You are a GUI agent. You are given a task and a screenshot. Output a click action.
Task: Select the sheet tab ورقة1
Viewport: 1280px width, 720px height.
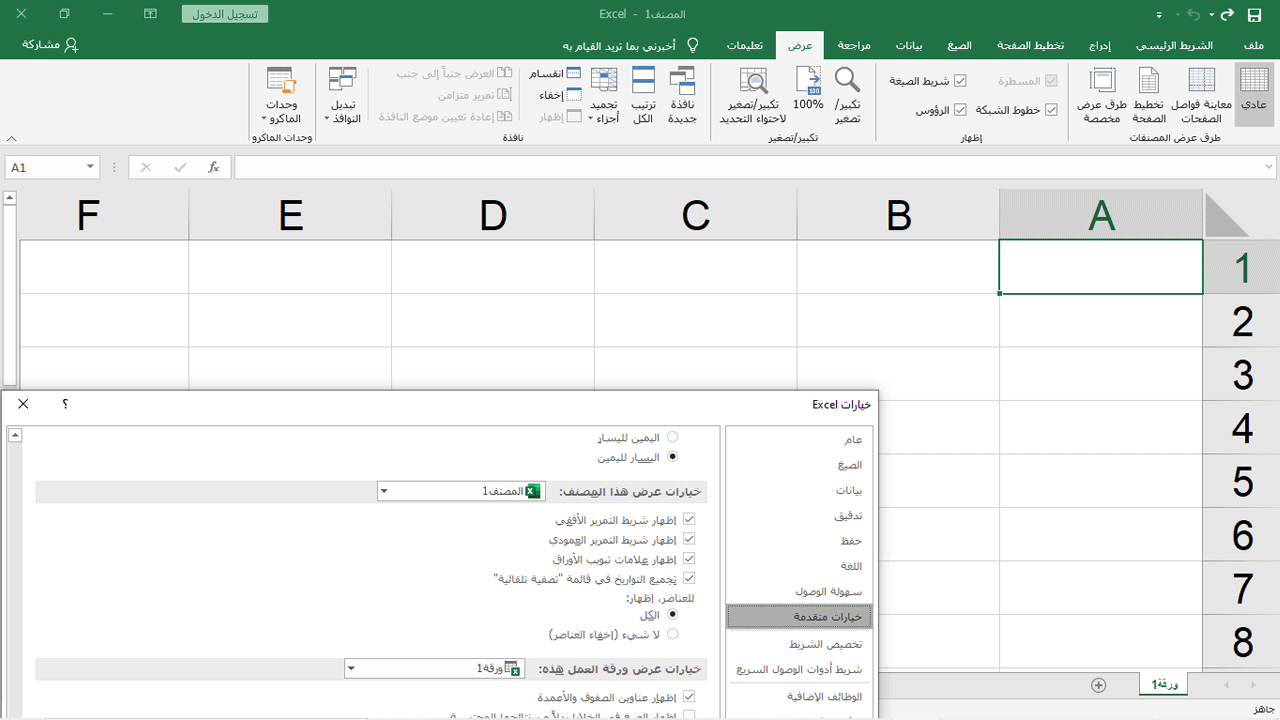(1165, 684)
